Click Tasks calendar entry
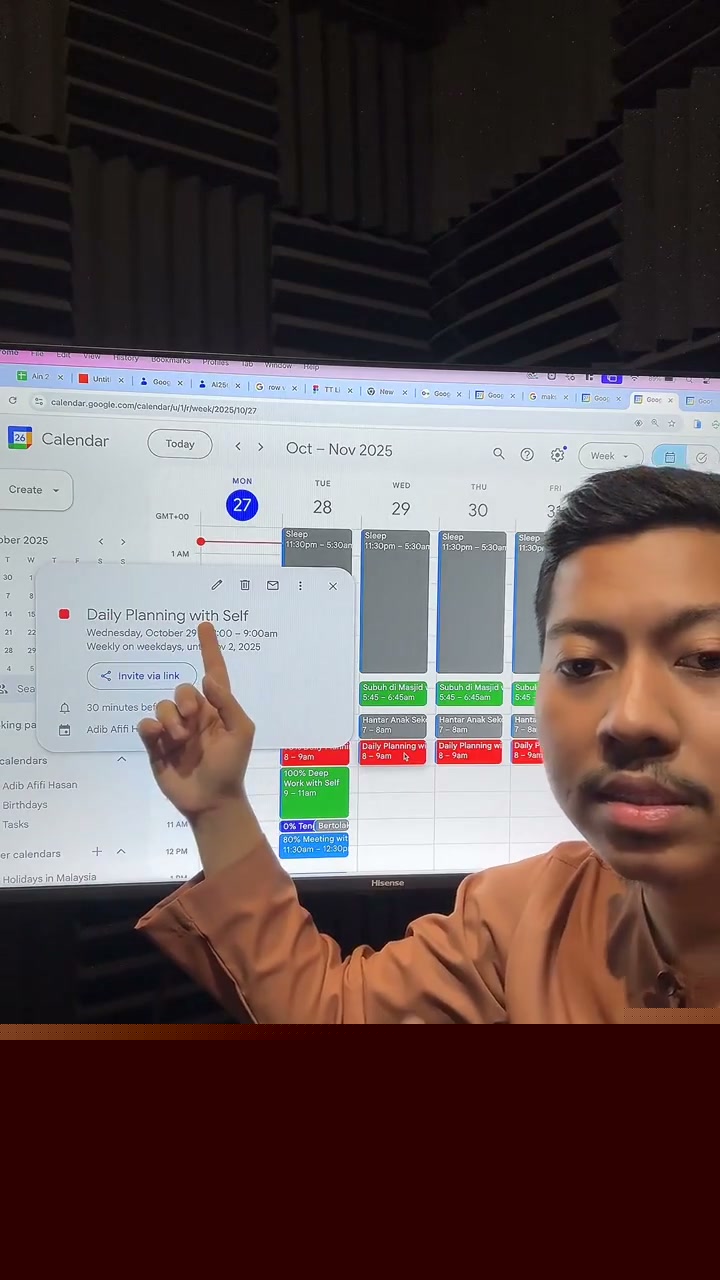720x1280 pixels. coord(15,825)
